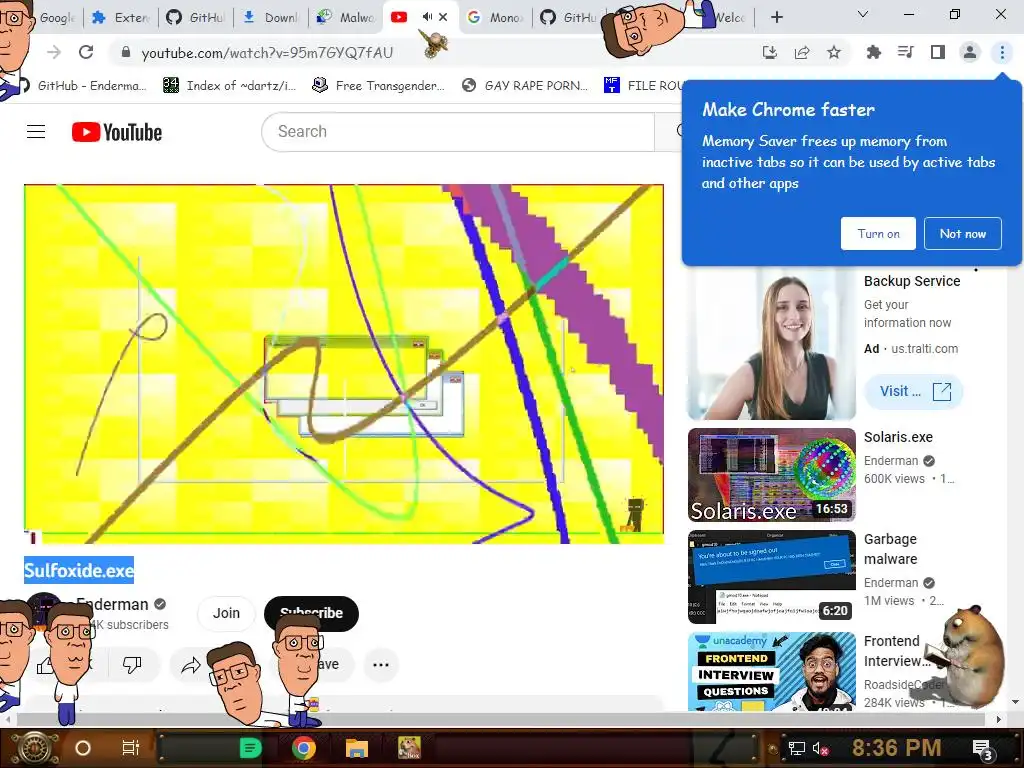
Task: Switch to the Downloads tab
Action: [x=271, y=18]
